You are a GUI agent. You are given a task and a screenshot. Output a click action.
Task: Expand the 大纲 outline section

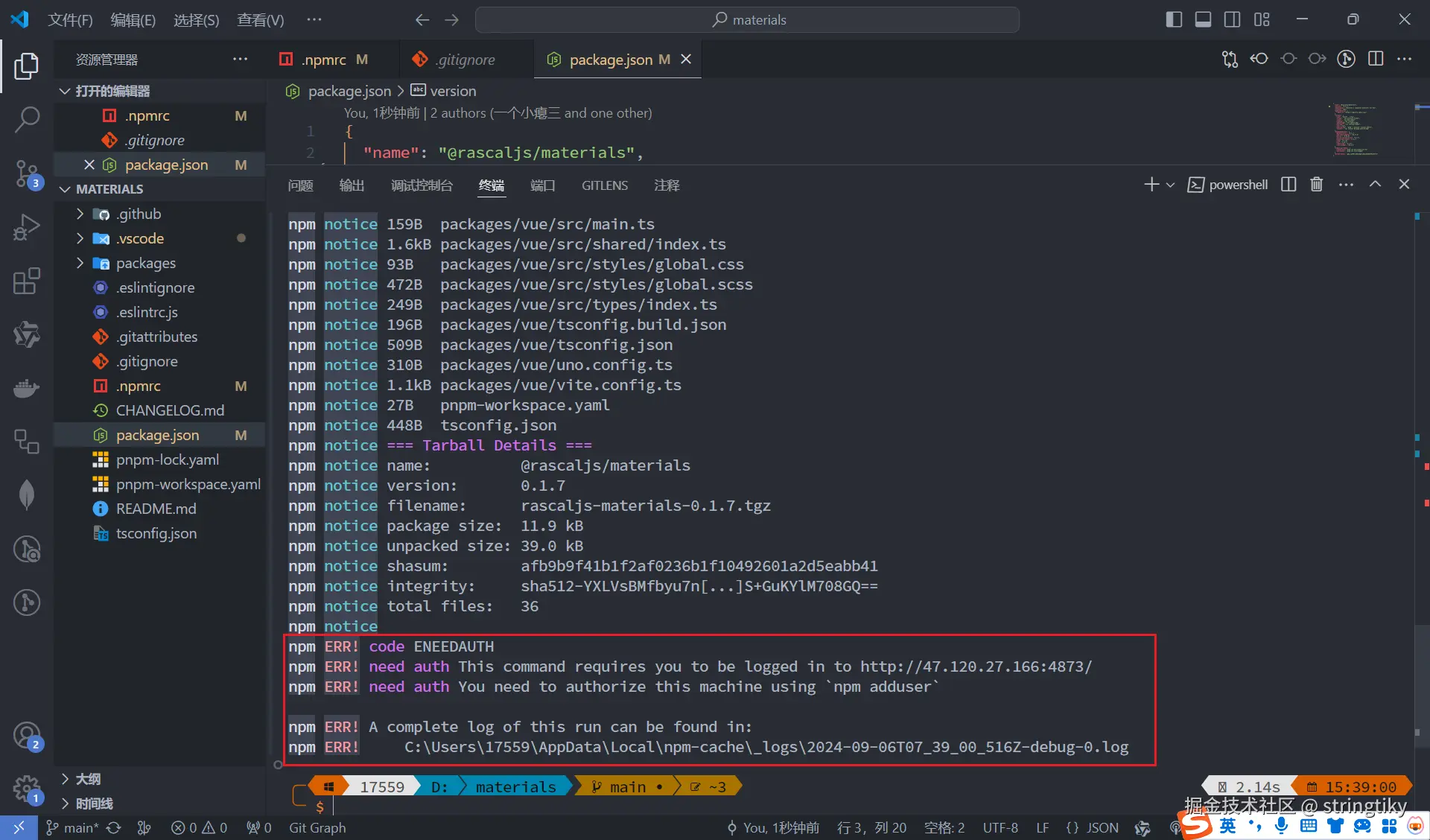[x=88, y=778]
